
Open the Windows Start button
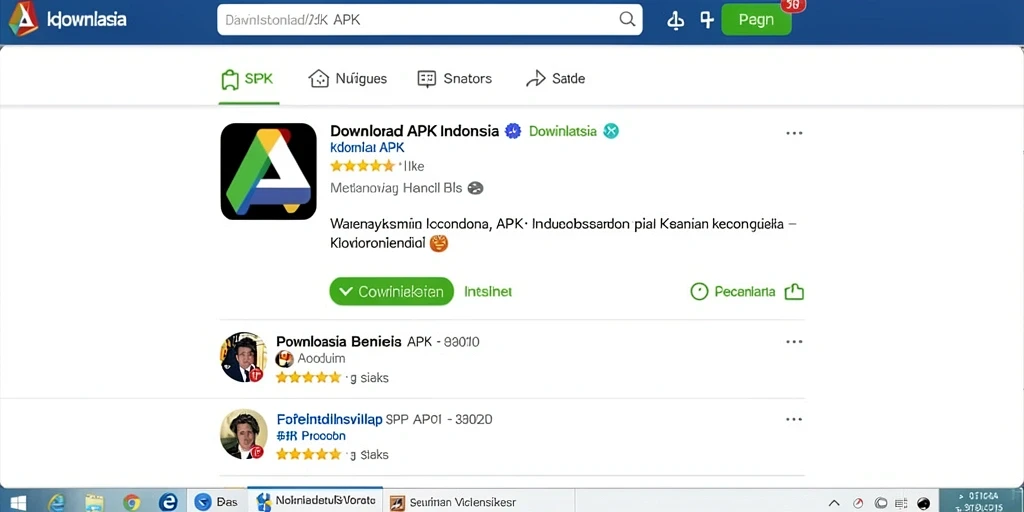click(x=17, y=501)
